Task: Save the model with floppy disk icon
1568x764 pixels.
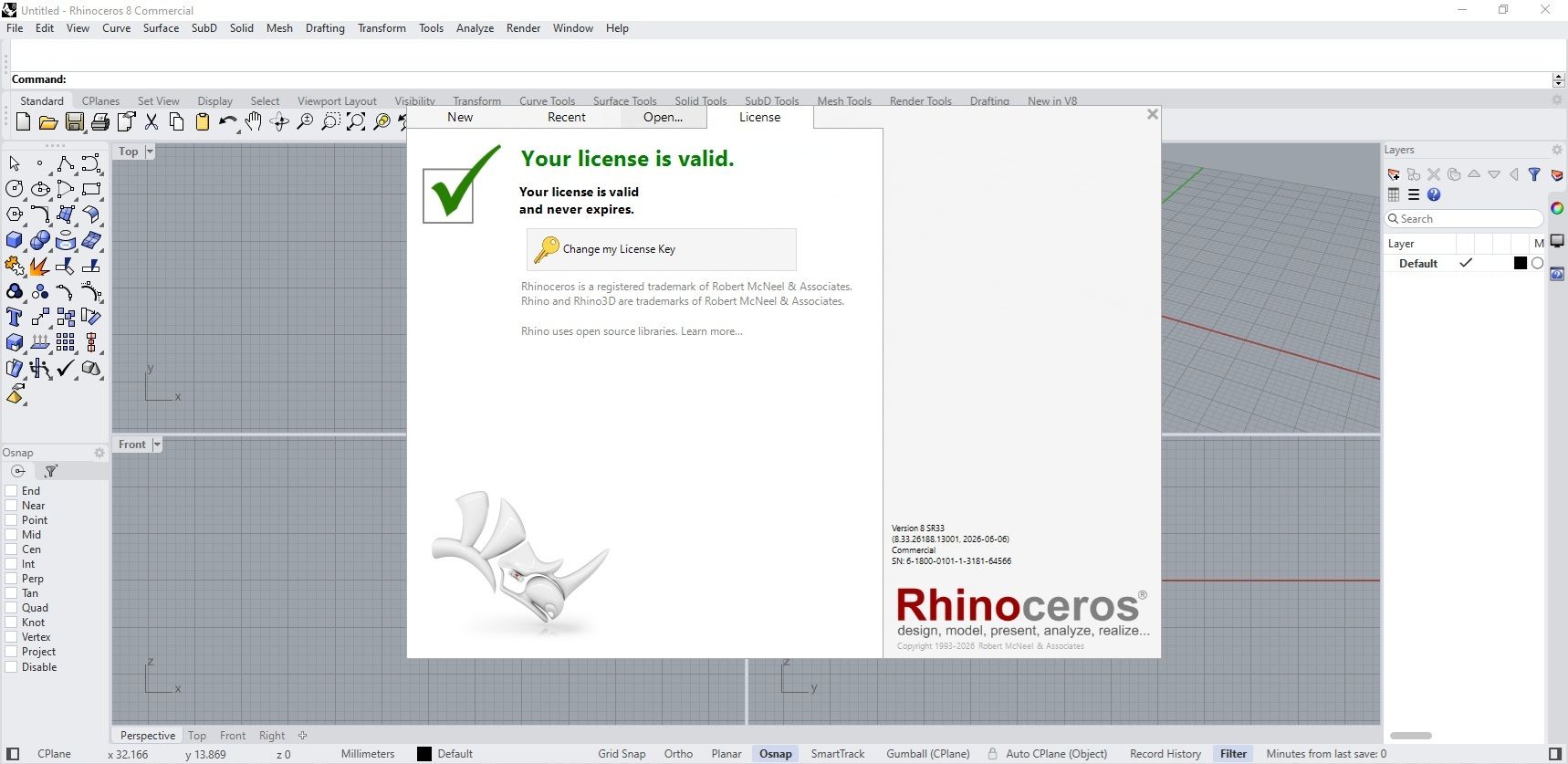Action: (75, 121)
